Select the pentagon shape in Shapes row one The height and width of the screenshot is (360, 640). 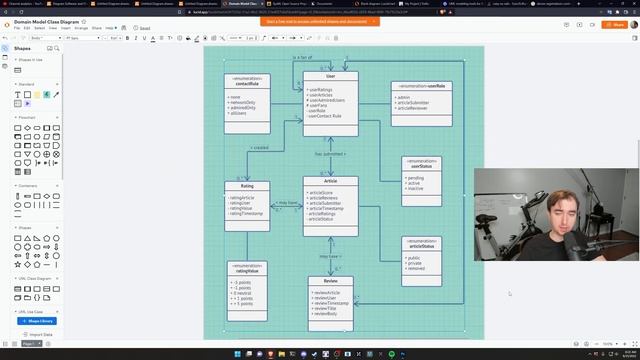click(x=47, y=238)
